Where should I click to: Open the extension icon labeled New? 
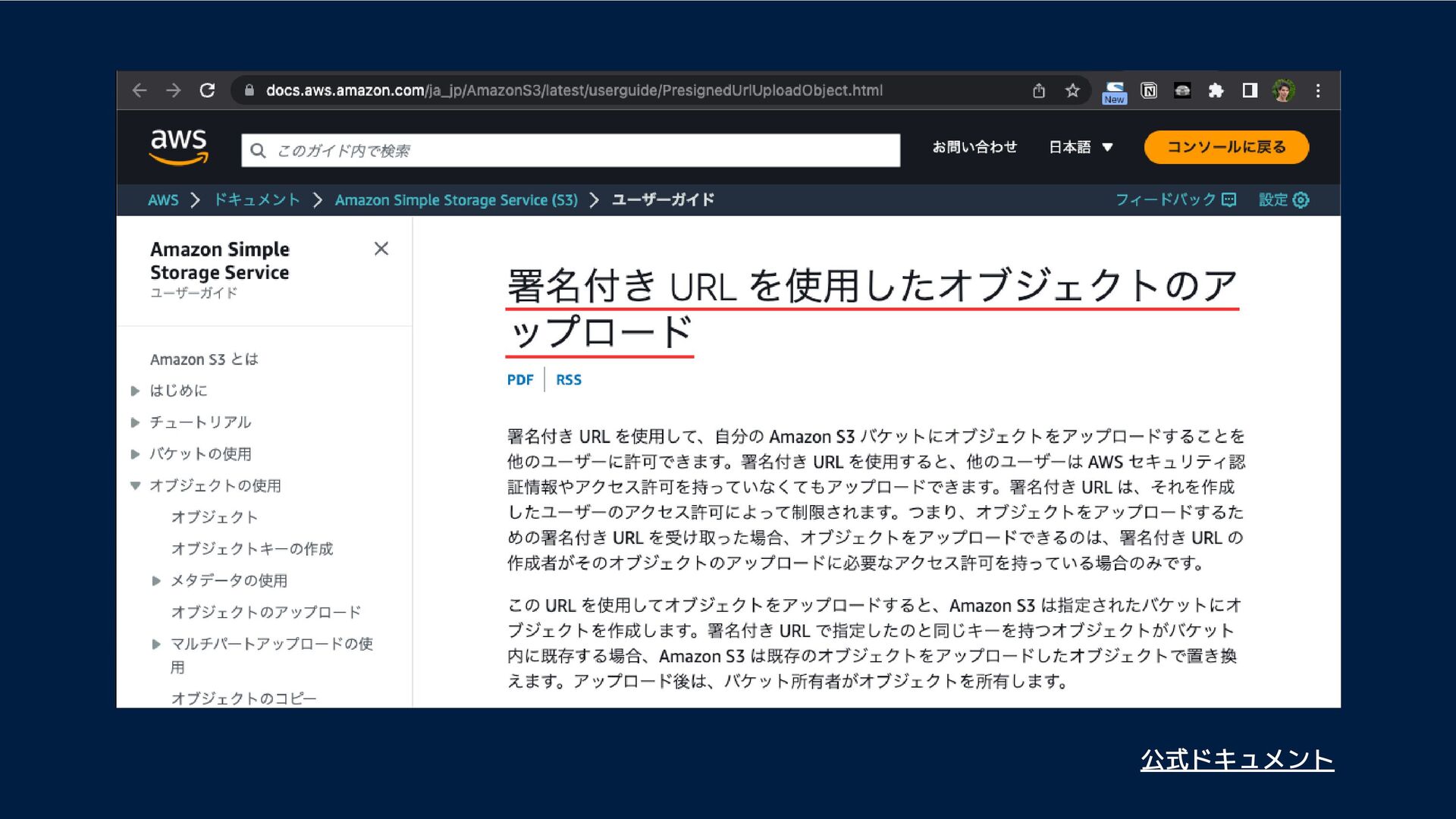(1115, 92)
